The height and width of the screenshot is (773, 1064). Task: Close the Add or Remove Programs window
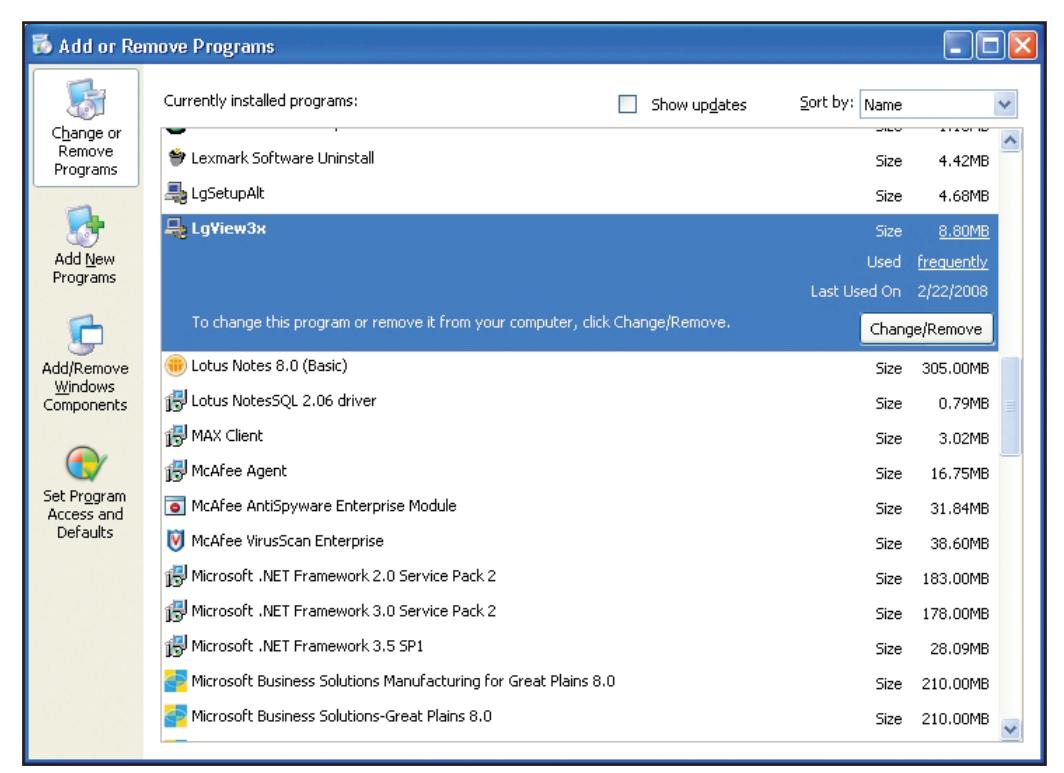(x=1023, y=46)
